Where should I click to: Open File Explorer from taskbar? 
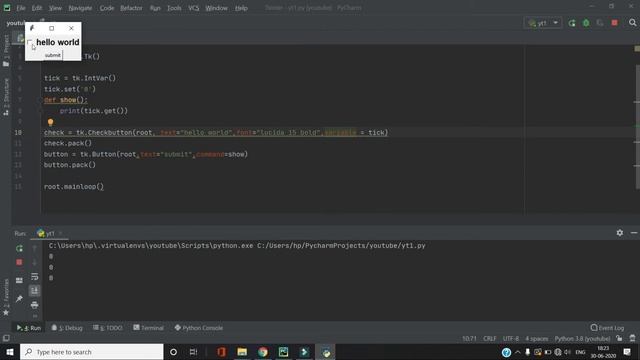[242, 352]
